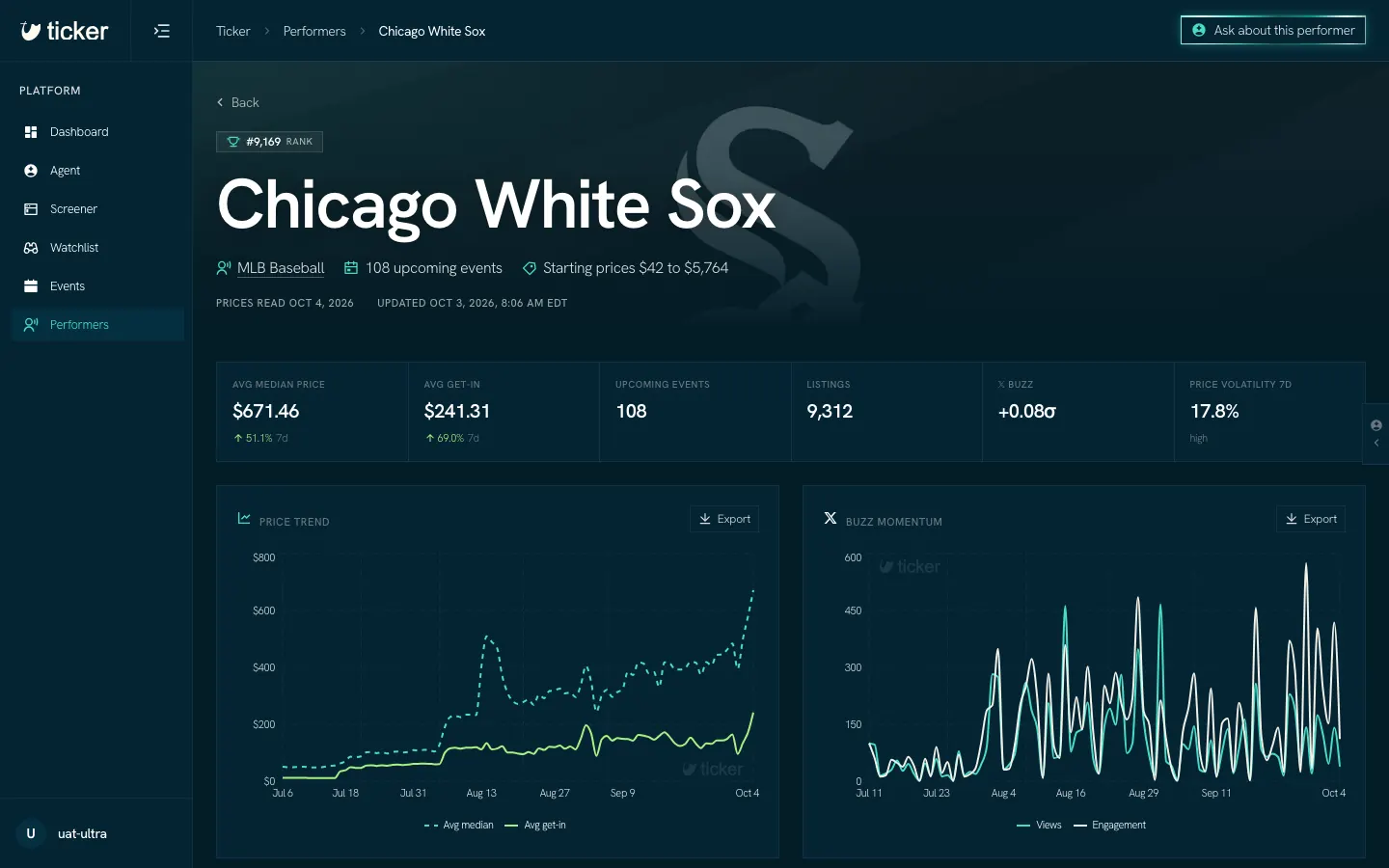This screenshot has width=1389, height=868.
Task: Click the U avatar of uat-ultra
Action: click(x=31, y=833)
